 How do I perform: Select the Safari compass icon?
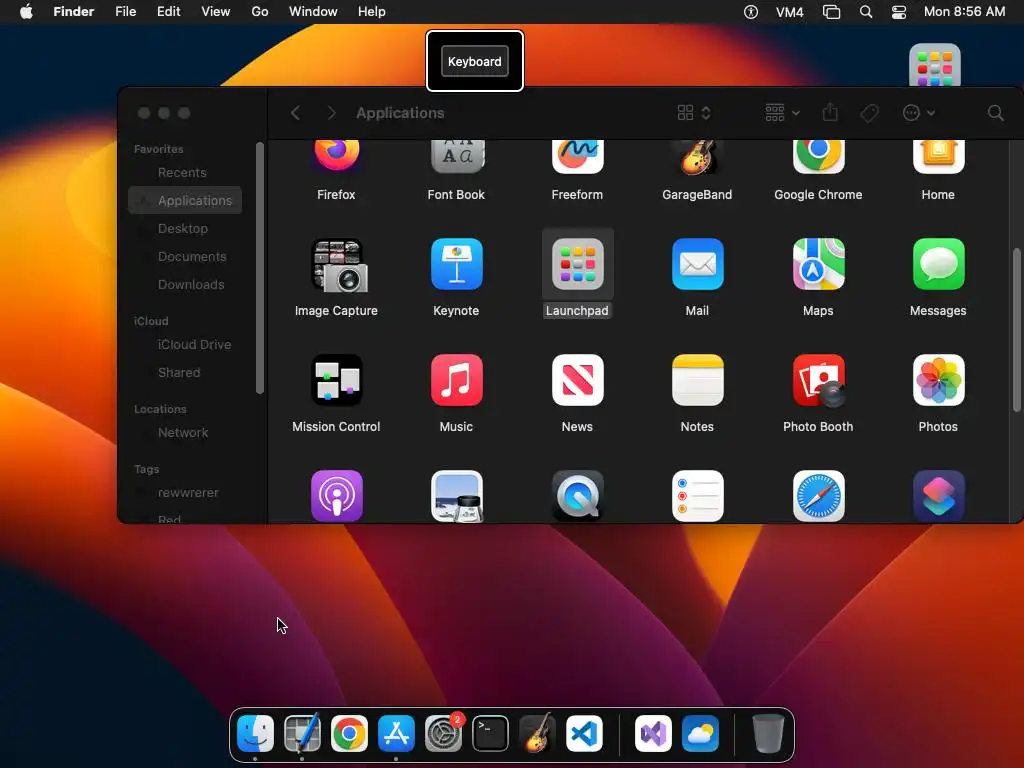818,496
